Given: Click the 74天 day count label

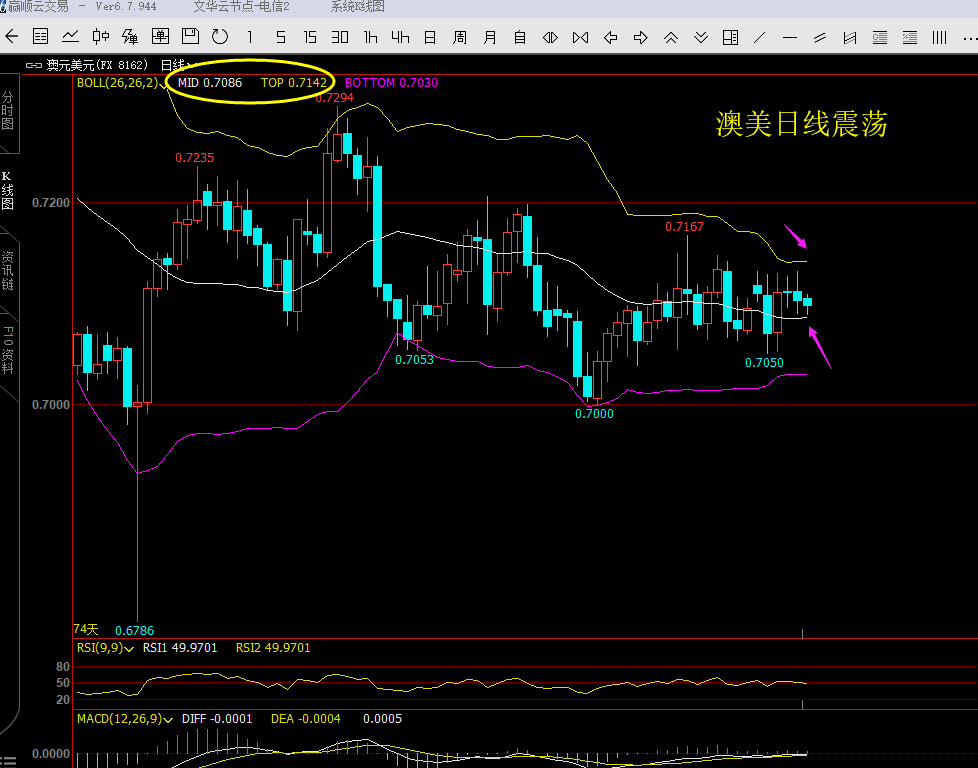Looking at the screenshot, I should coord(86,629).
